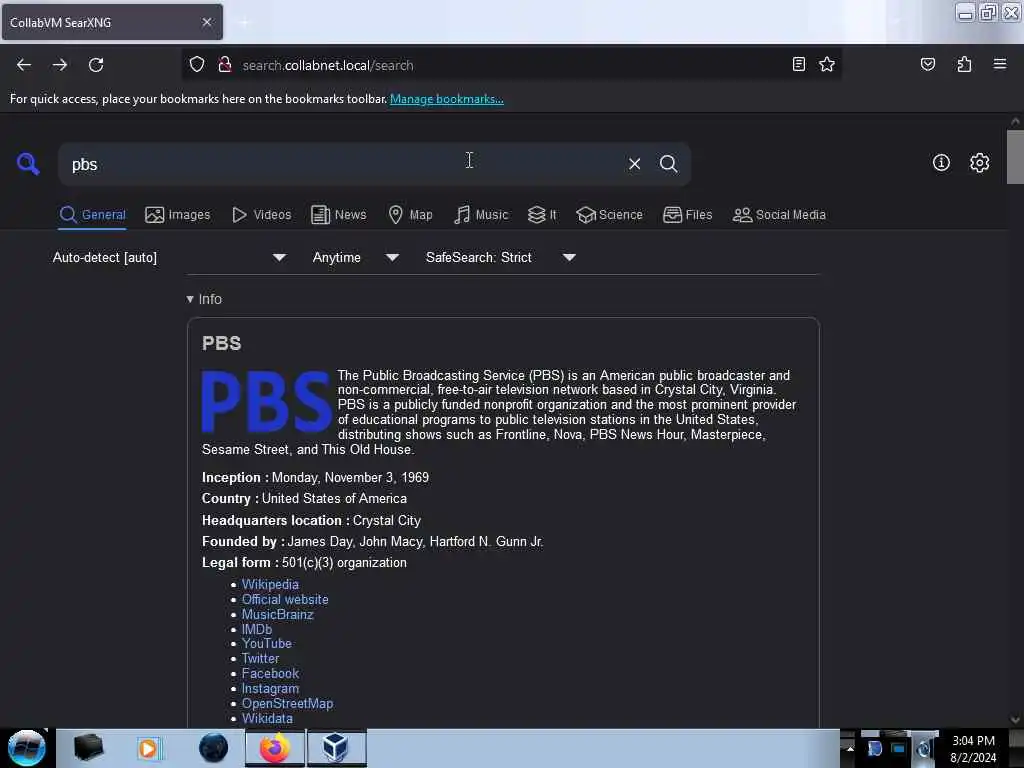Open search preferences gear icon
This screenshot has width=1024, height=768.
point(980,163)
